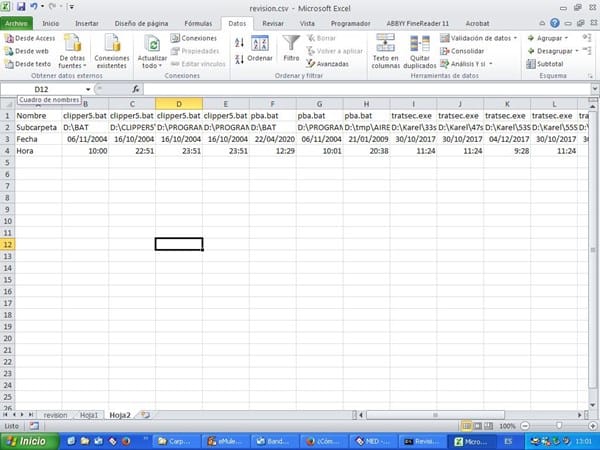
Task: Click Desagrupar button
Action: (550, 51)
